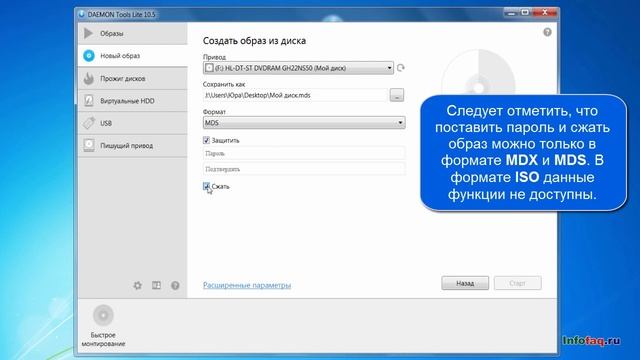Open the USB section

click(133, 123)
